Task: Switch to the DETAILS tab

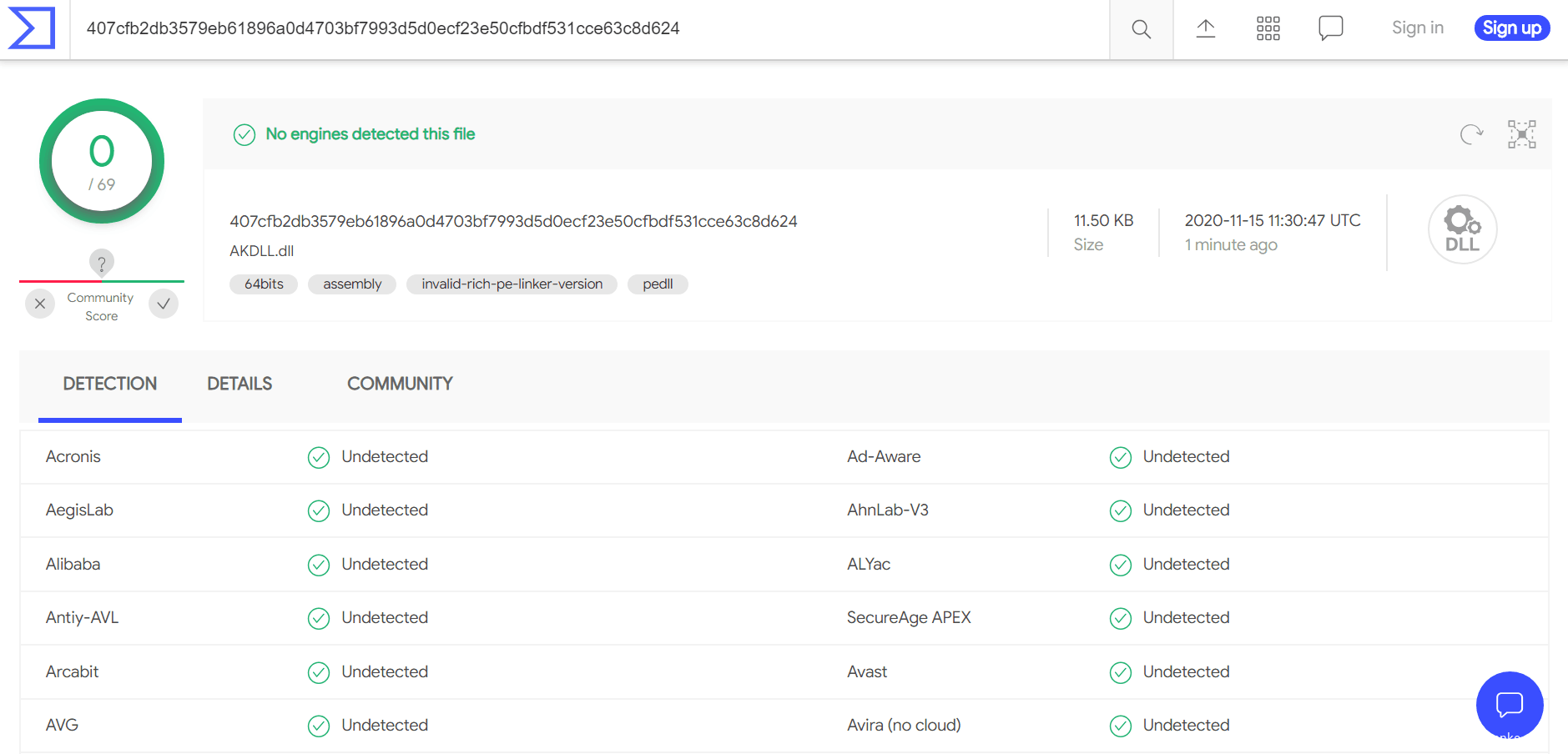Action: 239,384
